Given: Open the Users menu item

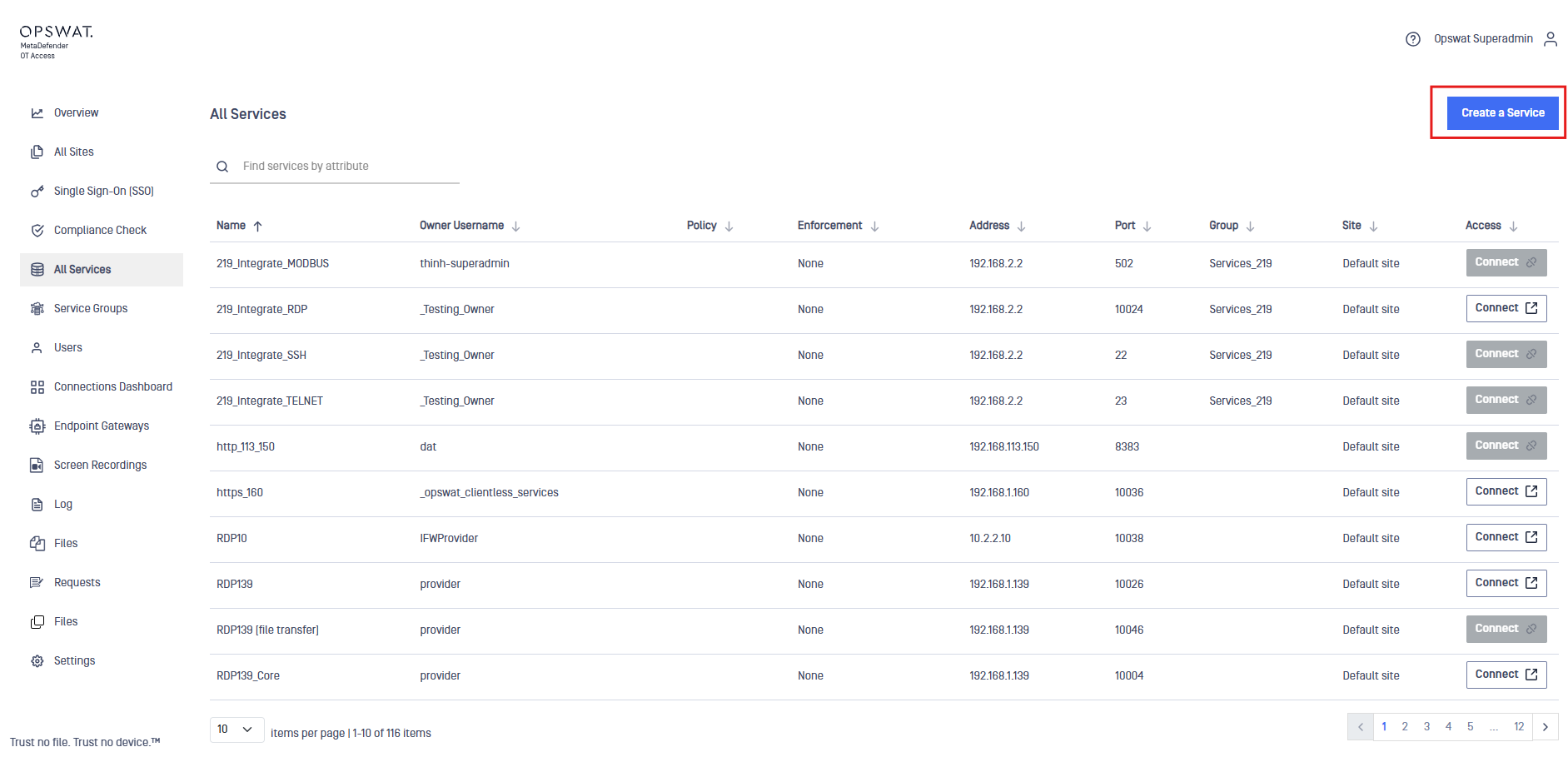Looking at the screenshot, I should [x=68, y=348].
